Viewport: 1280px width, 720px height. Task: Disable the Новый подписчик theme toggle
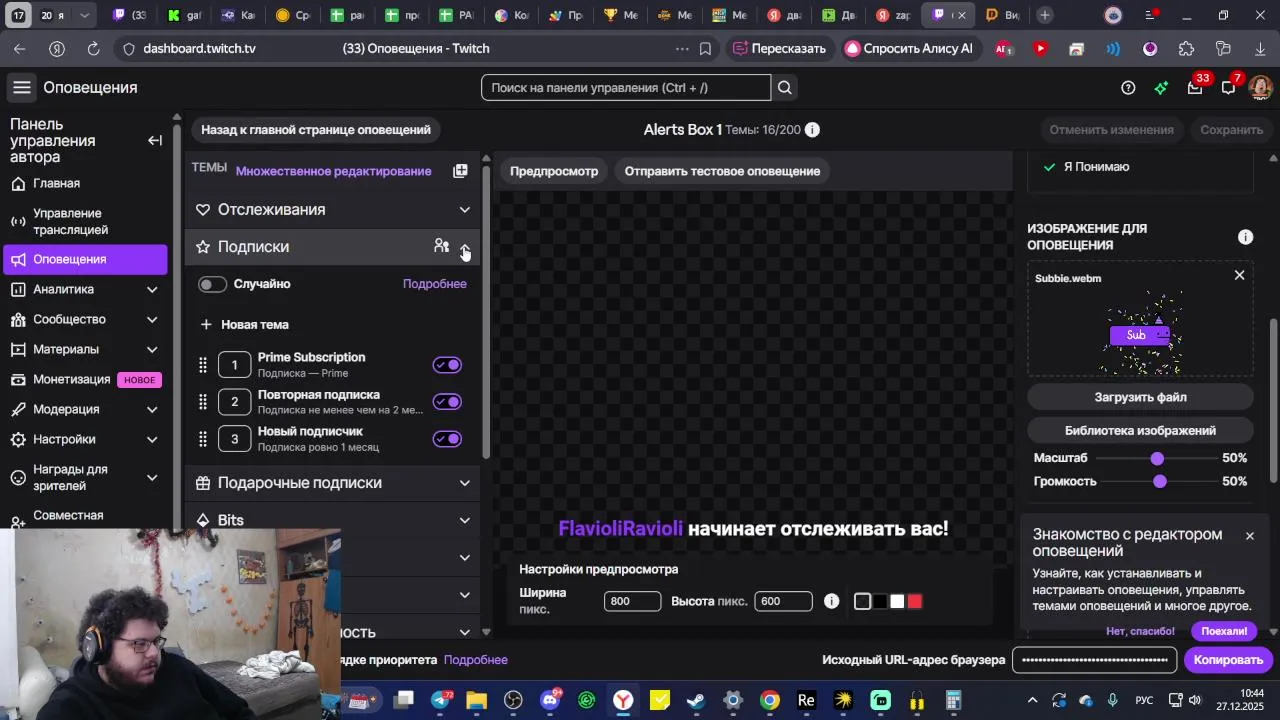[447, 439]
